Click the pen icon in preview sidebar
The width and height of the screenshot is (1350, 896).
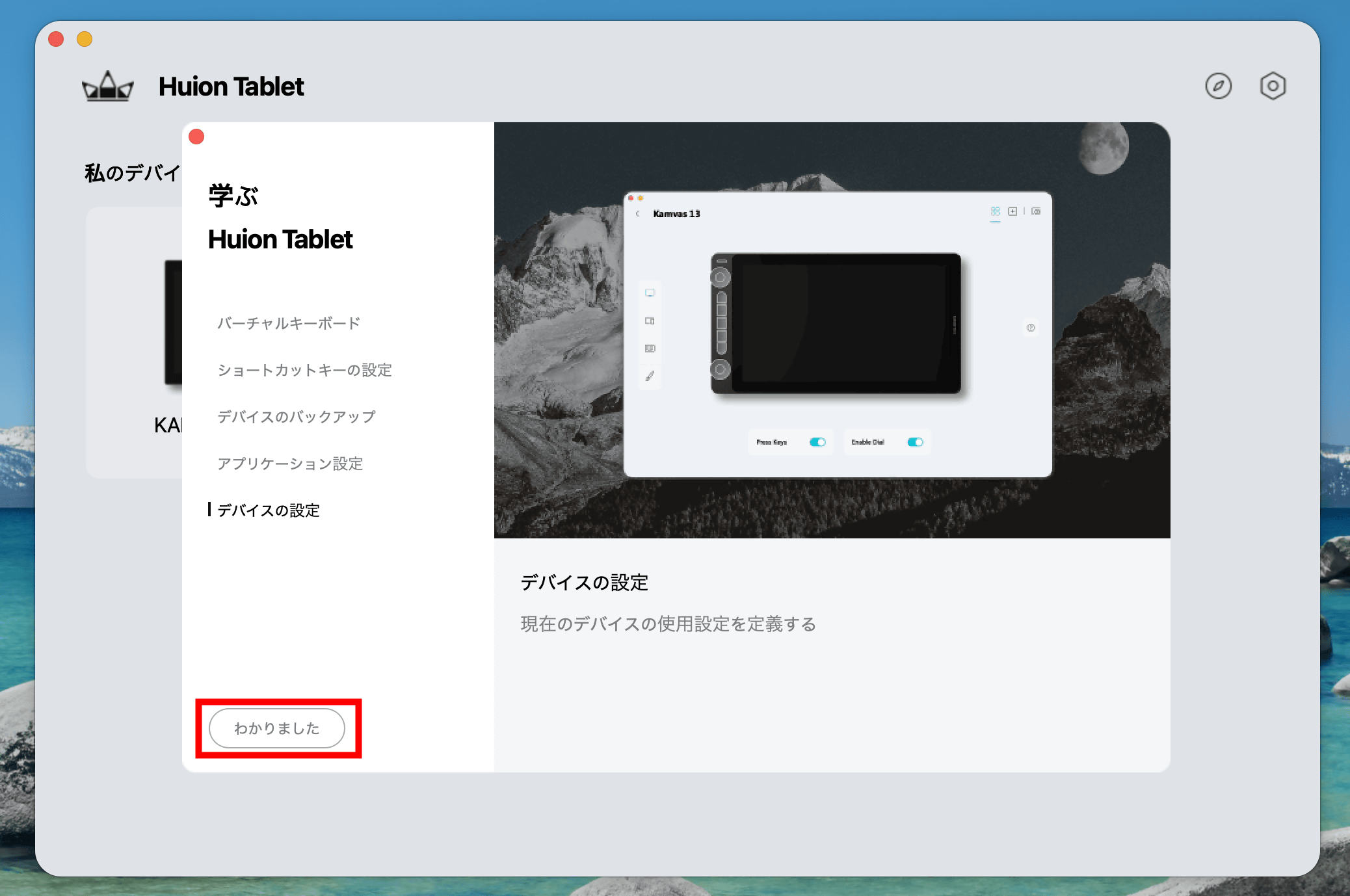click(650, 376)
